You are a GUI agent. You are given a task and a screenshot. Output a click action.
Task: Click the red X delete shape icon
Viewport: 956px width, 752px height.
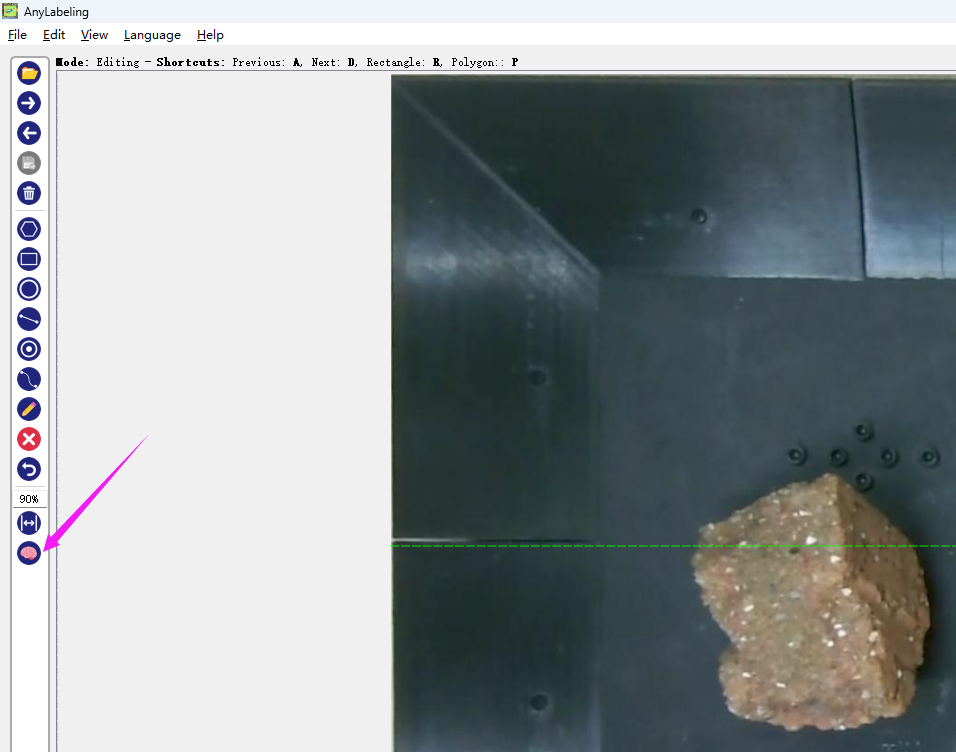coord(29,439)
